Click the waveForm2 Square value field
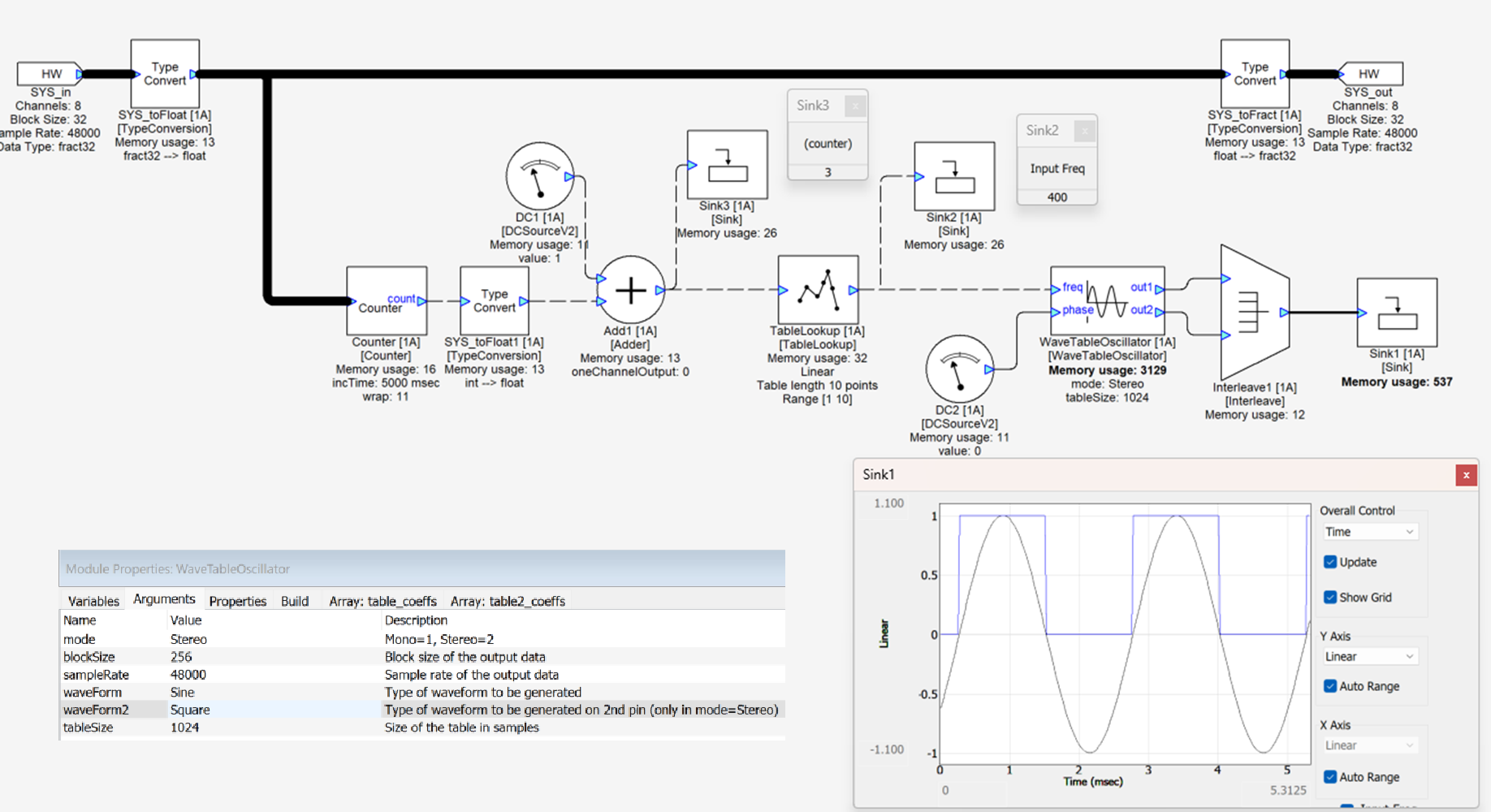The image size is (1491, 812). 190,710
